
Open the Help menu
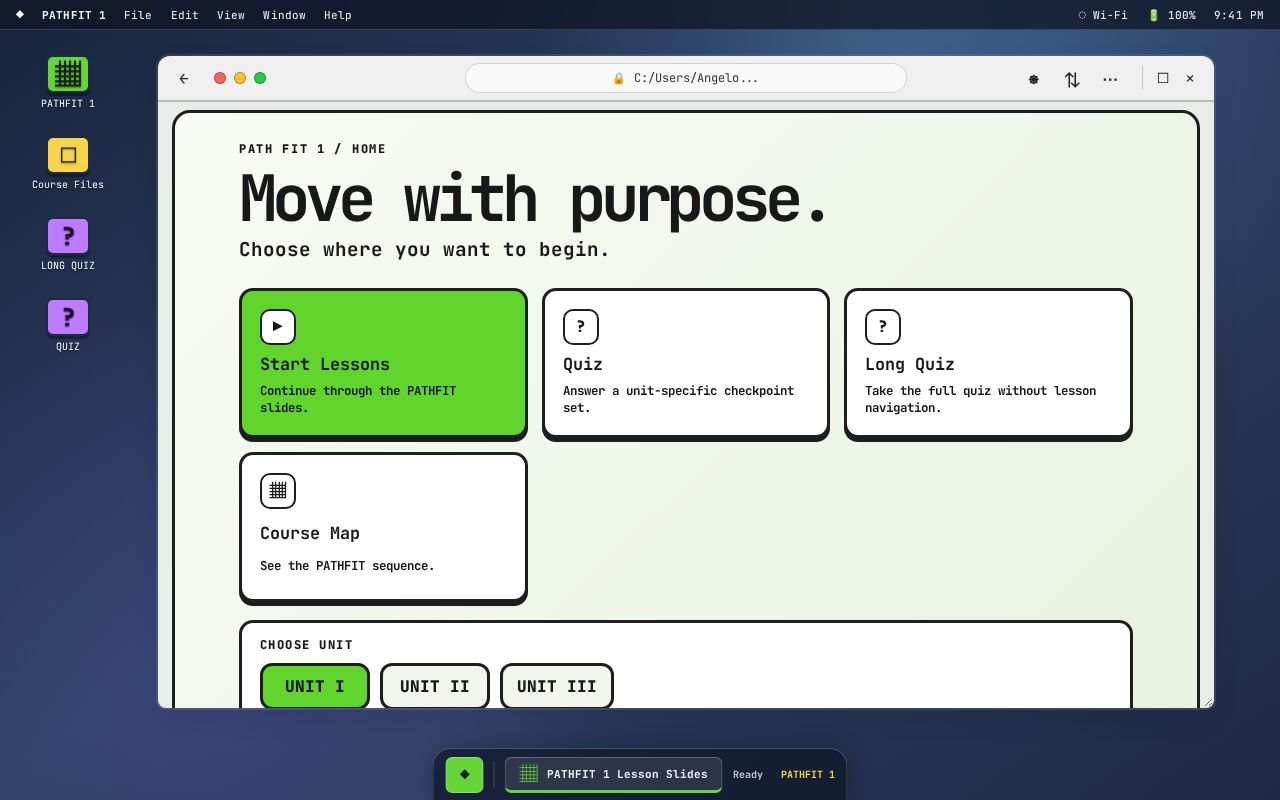pos(338,15)
